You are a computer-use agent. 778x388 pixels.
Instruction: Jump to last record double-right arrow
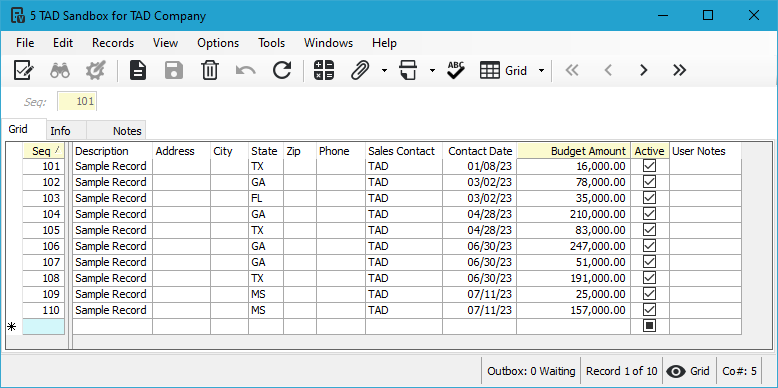pyautogui.click(x=679, y=70)
